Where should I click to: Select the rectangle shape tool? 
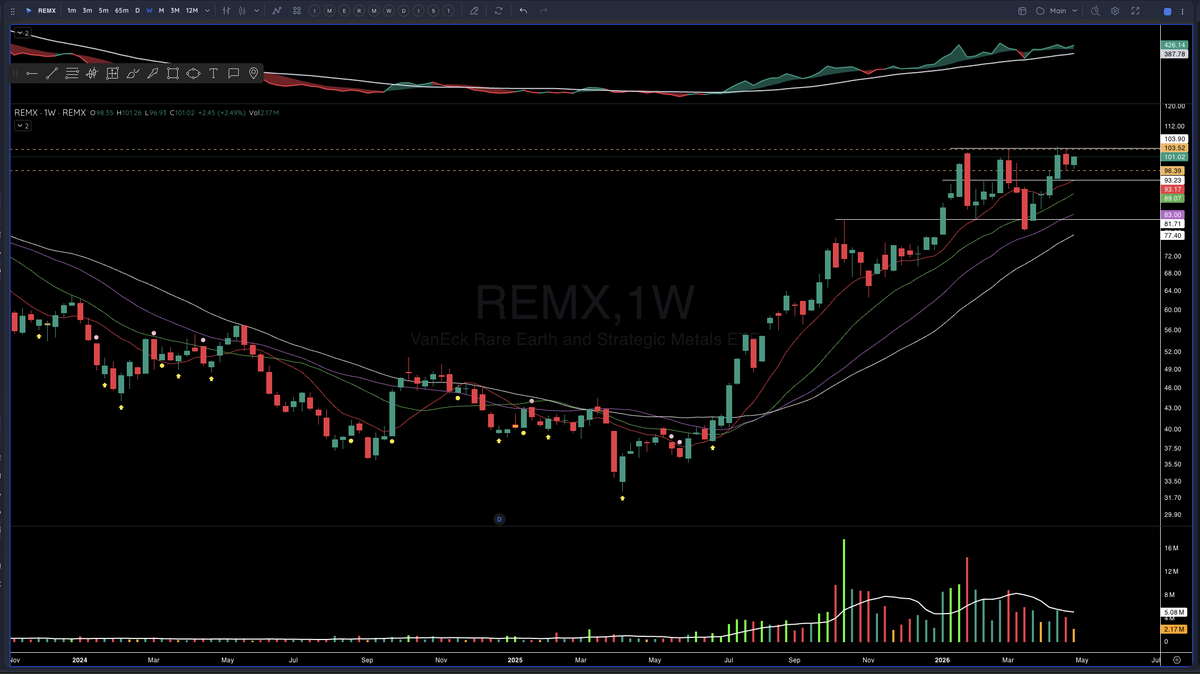pos(173,73)
